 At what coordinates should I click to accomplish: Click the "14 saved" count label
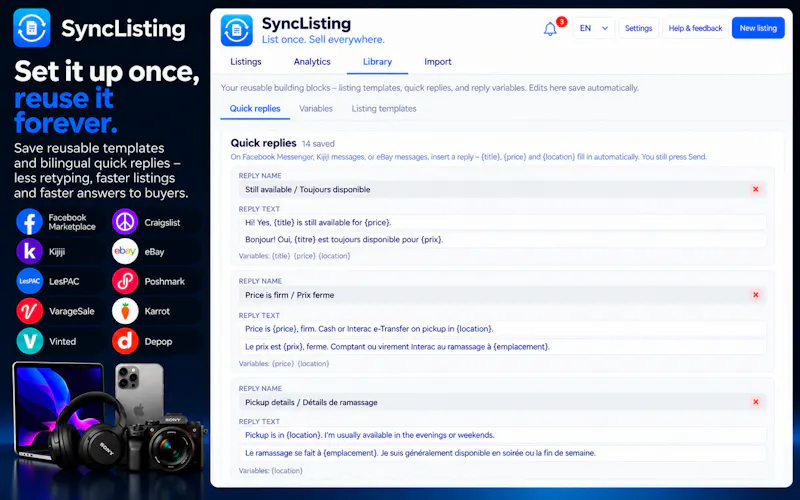tap(318, 144)
